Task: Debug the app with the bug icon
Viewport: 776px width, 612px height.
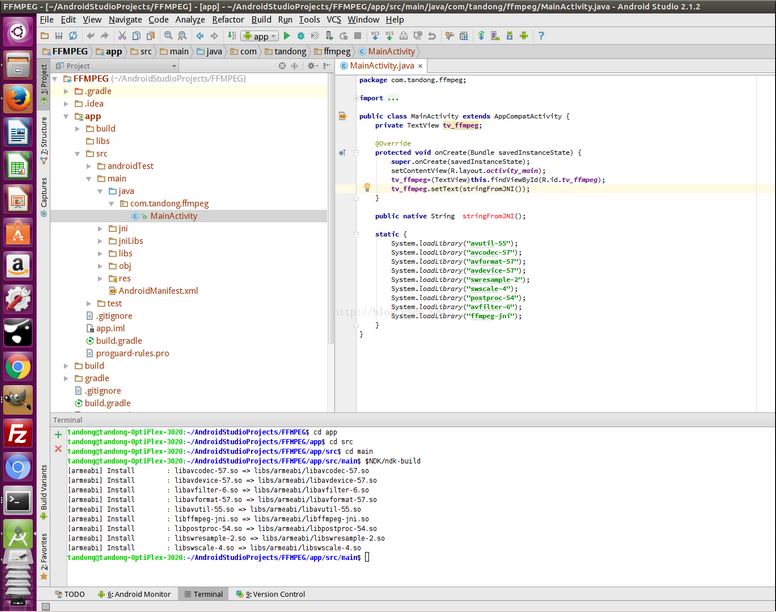Action: pyautogui.click(x=300, y=36)
